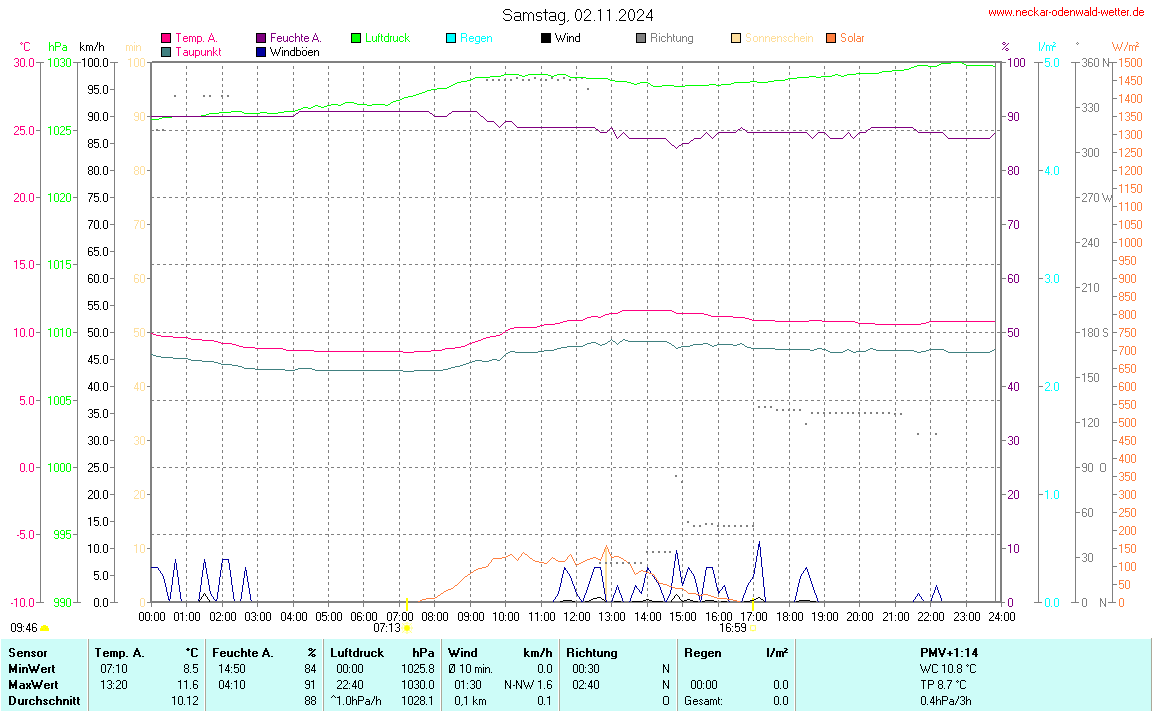Click the sun icon next to 09:46
The height and width of the screenshot is (711, 1152).
(x=45, y=628)
